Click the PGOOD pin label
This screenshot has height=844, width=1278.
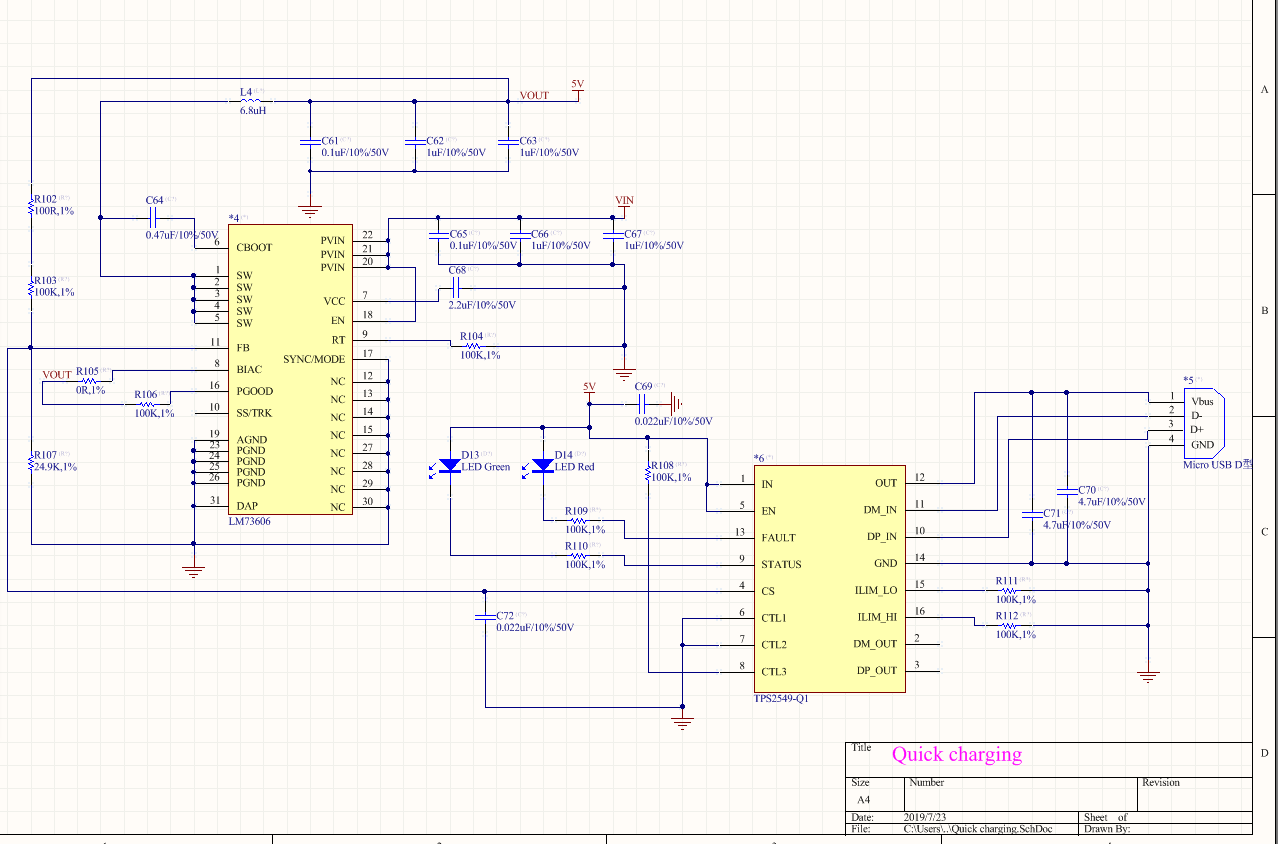pos(254,391)
